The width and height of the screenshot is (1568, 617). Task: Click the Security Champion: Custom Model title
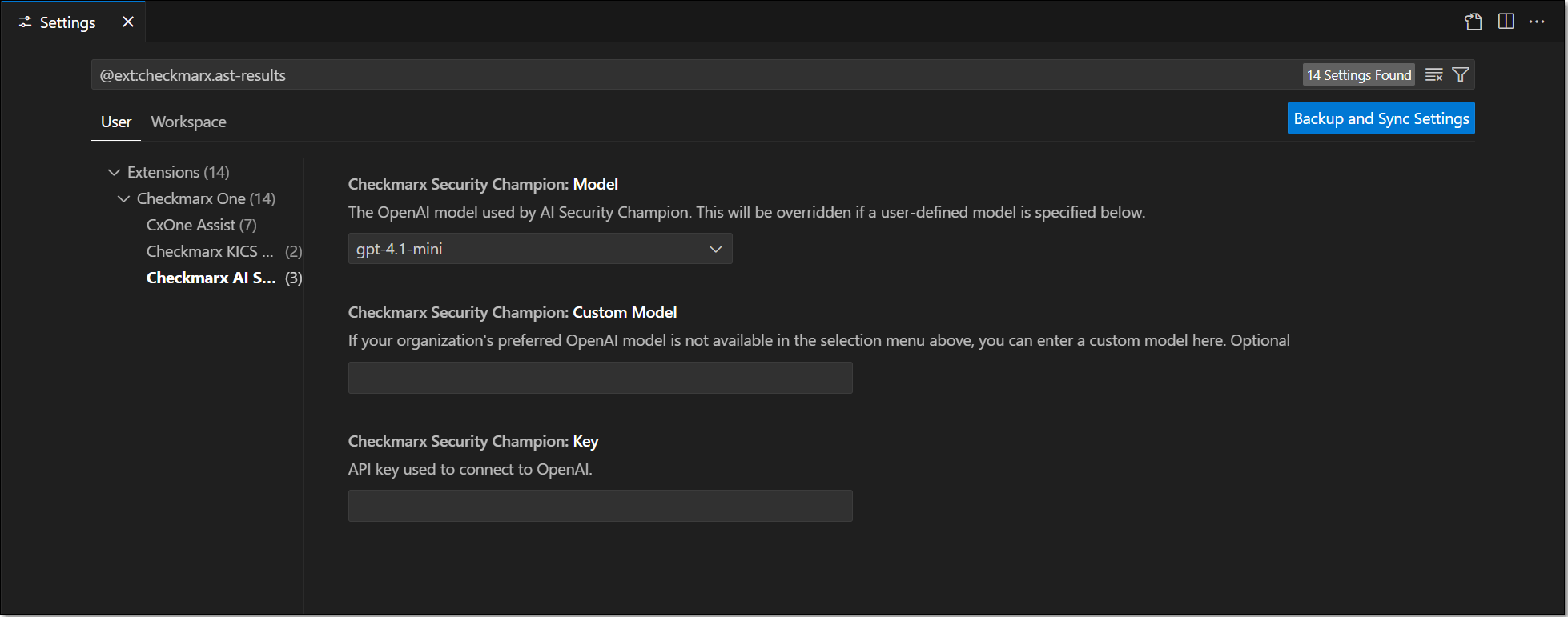[513, 312]
